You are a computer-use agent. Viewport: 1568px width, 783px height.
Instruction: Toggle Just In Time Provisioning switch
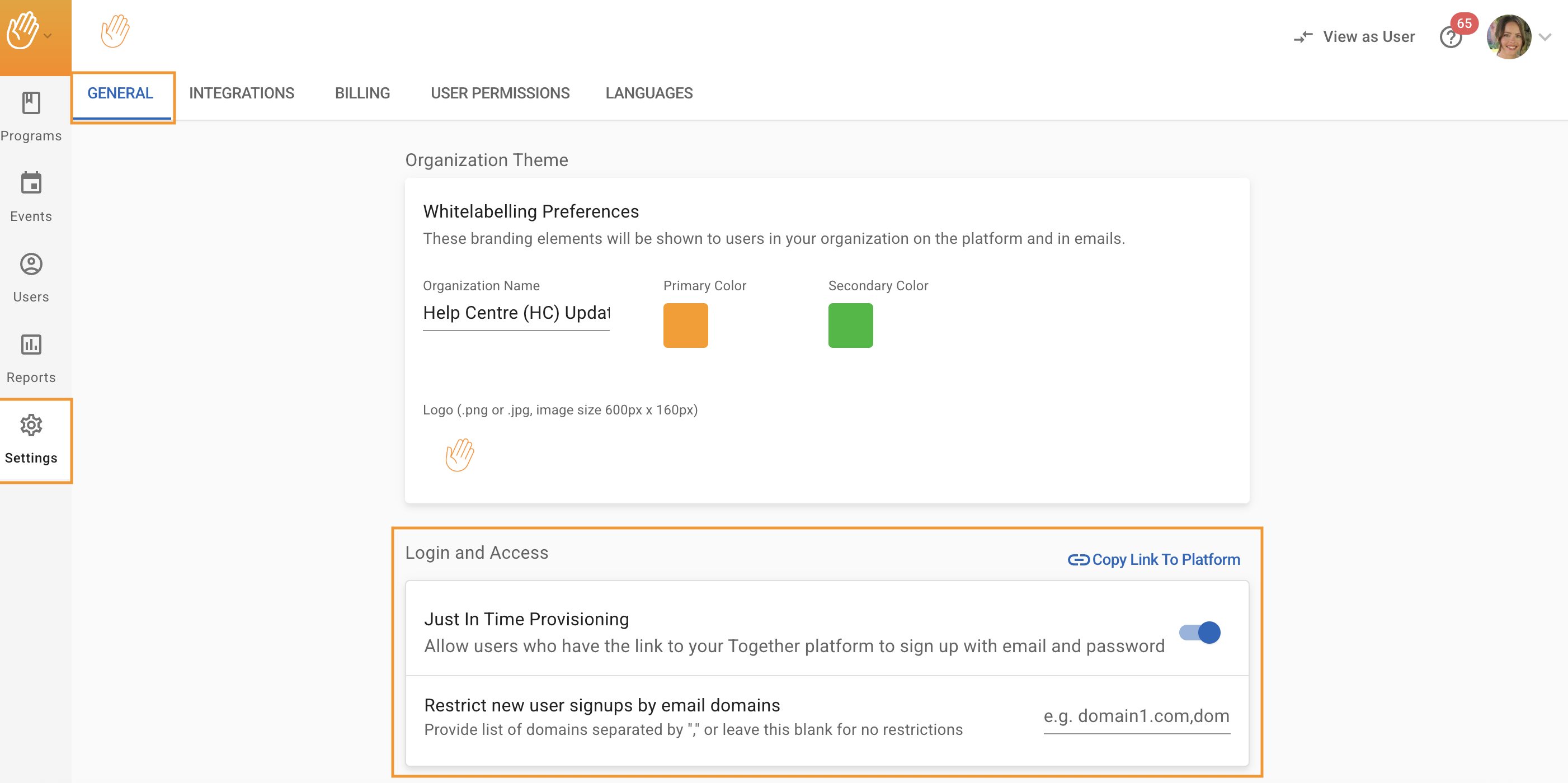pyautogui.click(x=1200, y=633)
